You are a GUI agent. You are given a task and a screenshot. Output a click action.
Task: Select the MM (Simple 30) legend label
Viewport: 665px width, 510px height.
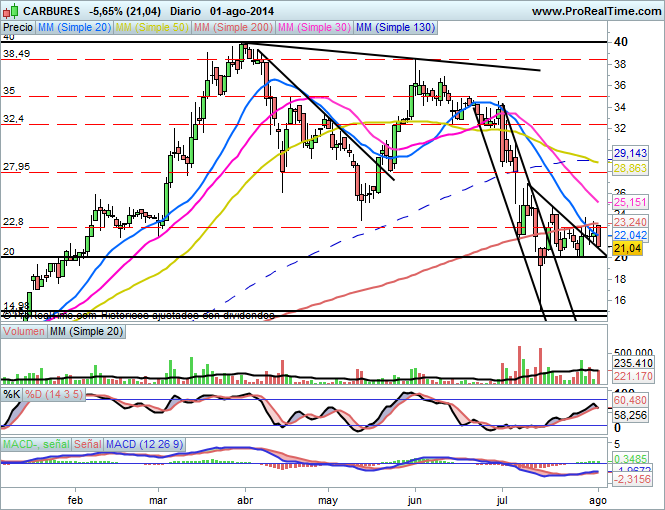[317, 28]
